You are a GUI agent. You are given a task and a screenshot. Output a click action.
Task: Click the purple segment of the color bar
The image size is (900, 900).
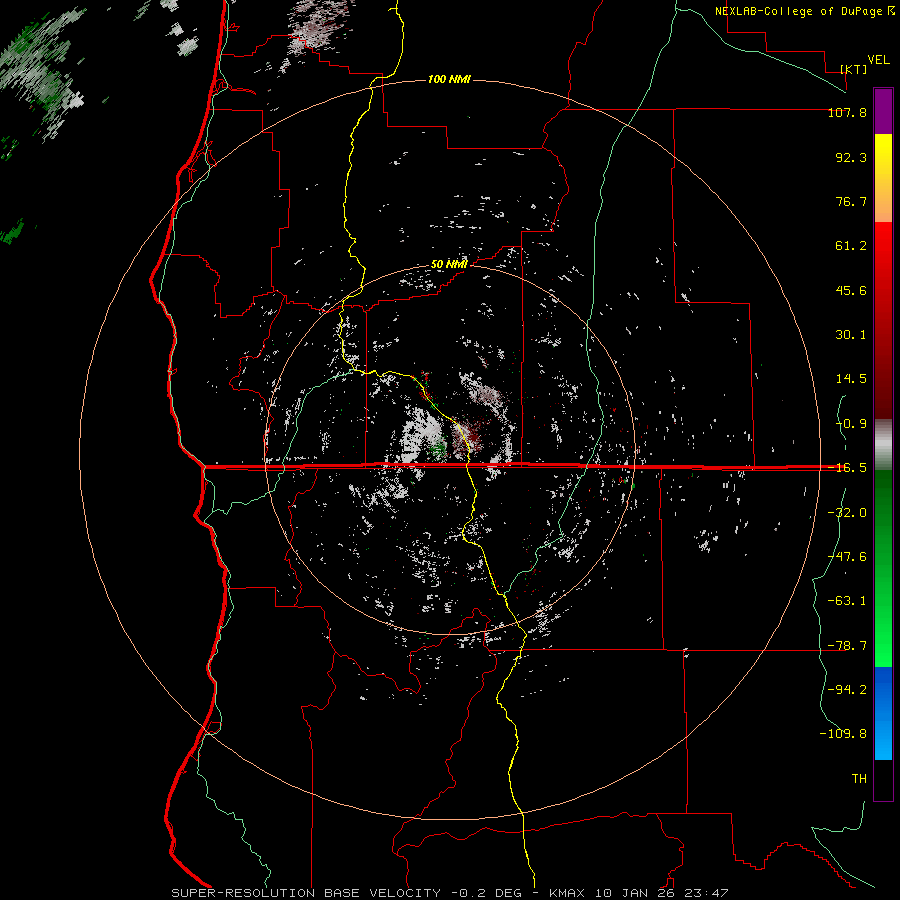(x=883, y=111)
